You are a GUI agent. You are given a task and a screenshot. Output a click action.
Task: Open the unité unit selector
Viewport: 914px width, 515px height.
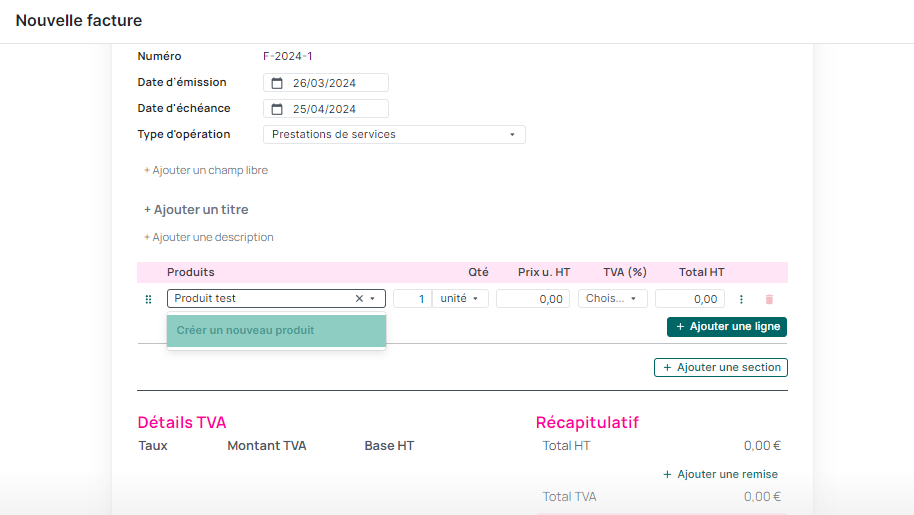461,299
